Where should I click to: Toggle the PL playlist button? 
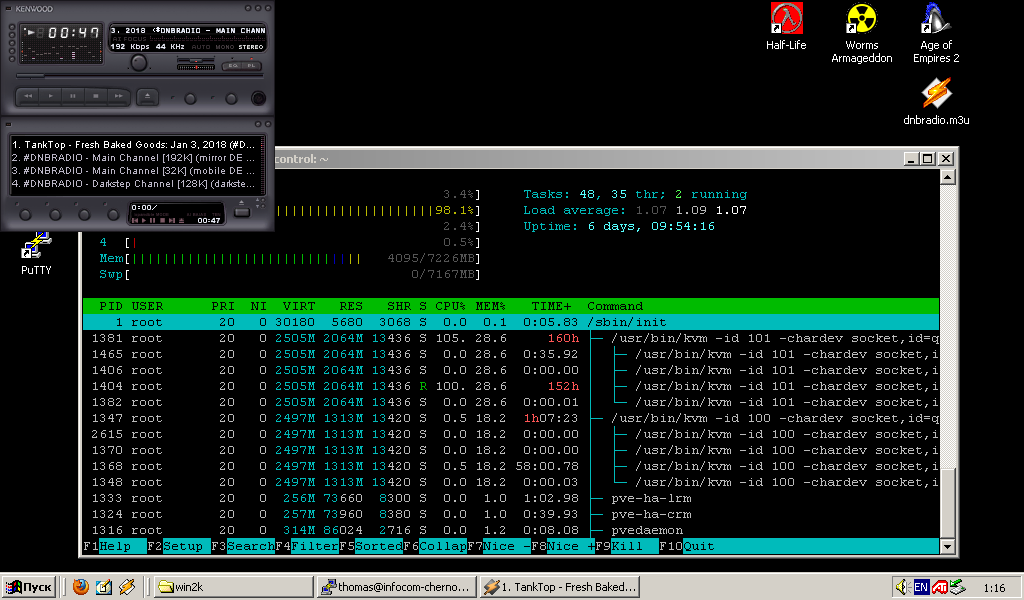tap(251, 66)
